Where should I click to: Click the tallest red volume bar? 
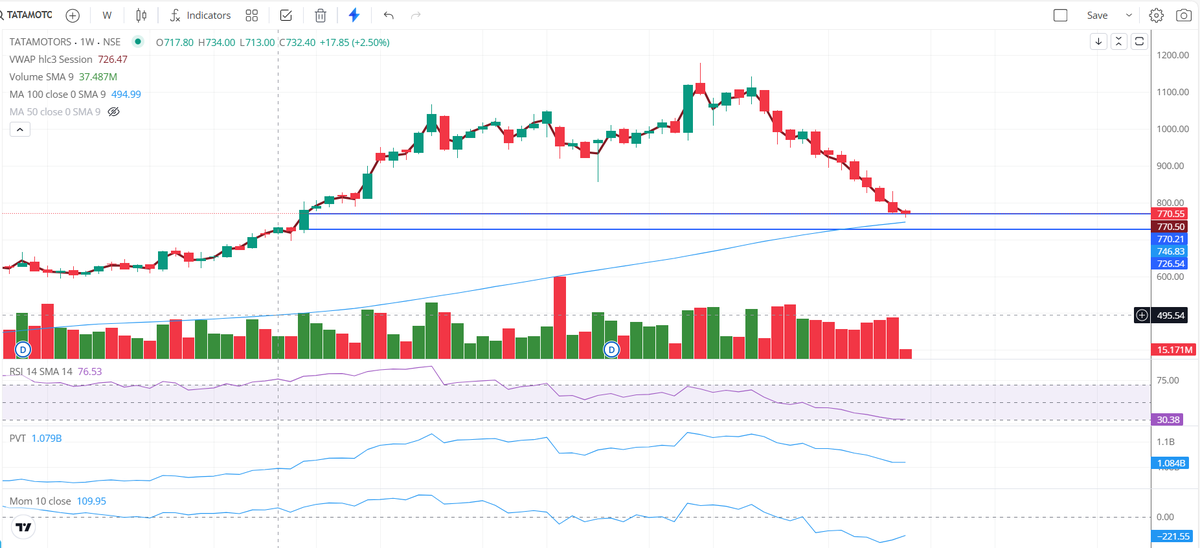(x=560, y=318)
